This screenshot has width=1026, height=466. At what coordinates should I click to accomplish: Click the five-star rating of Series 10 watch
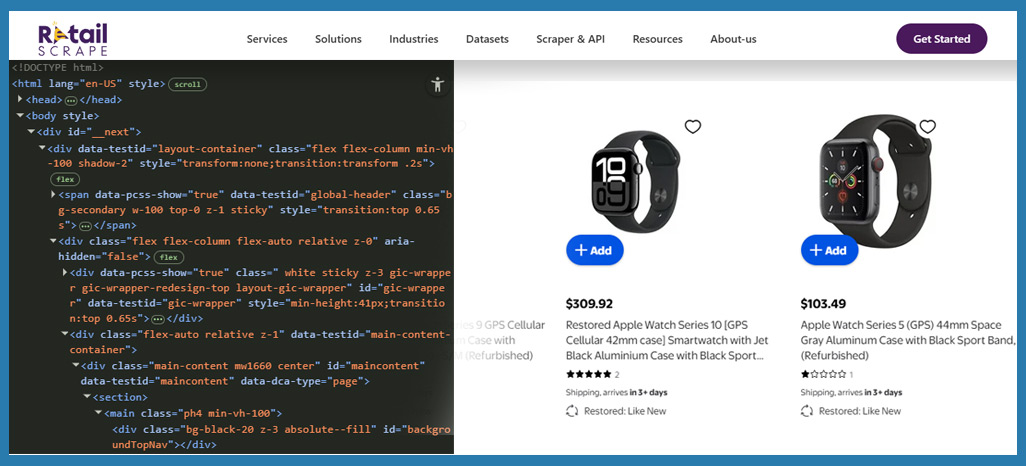coord(588,375)
